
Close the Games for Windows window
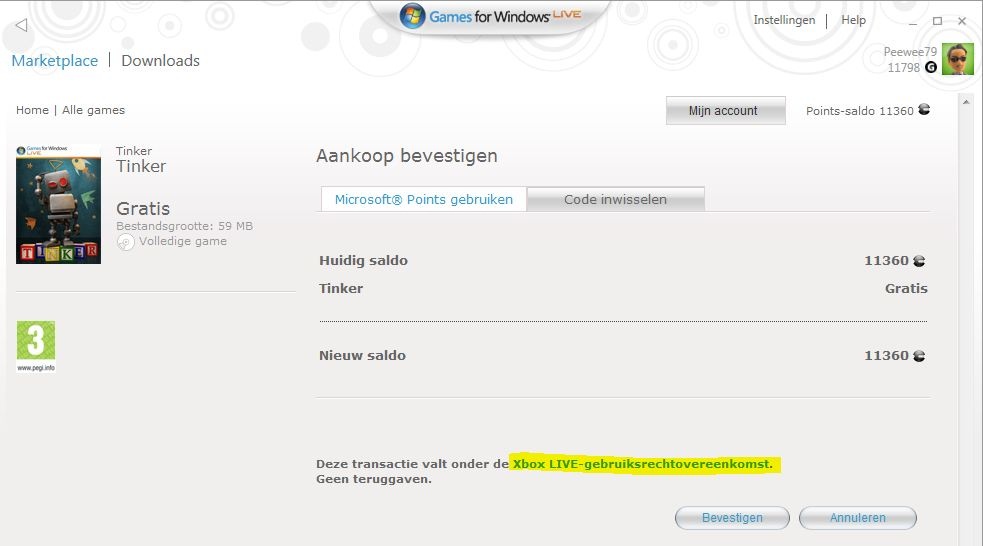[962, 21]
